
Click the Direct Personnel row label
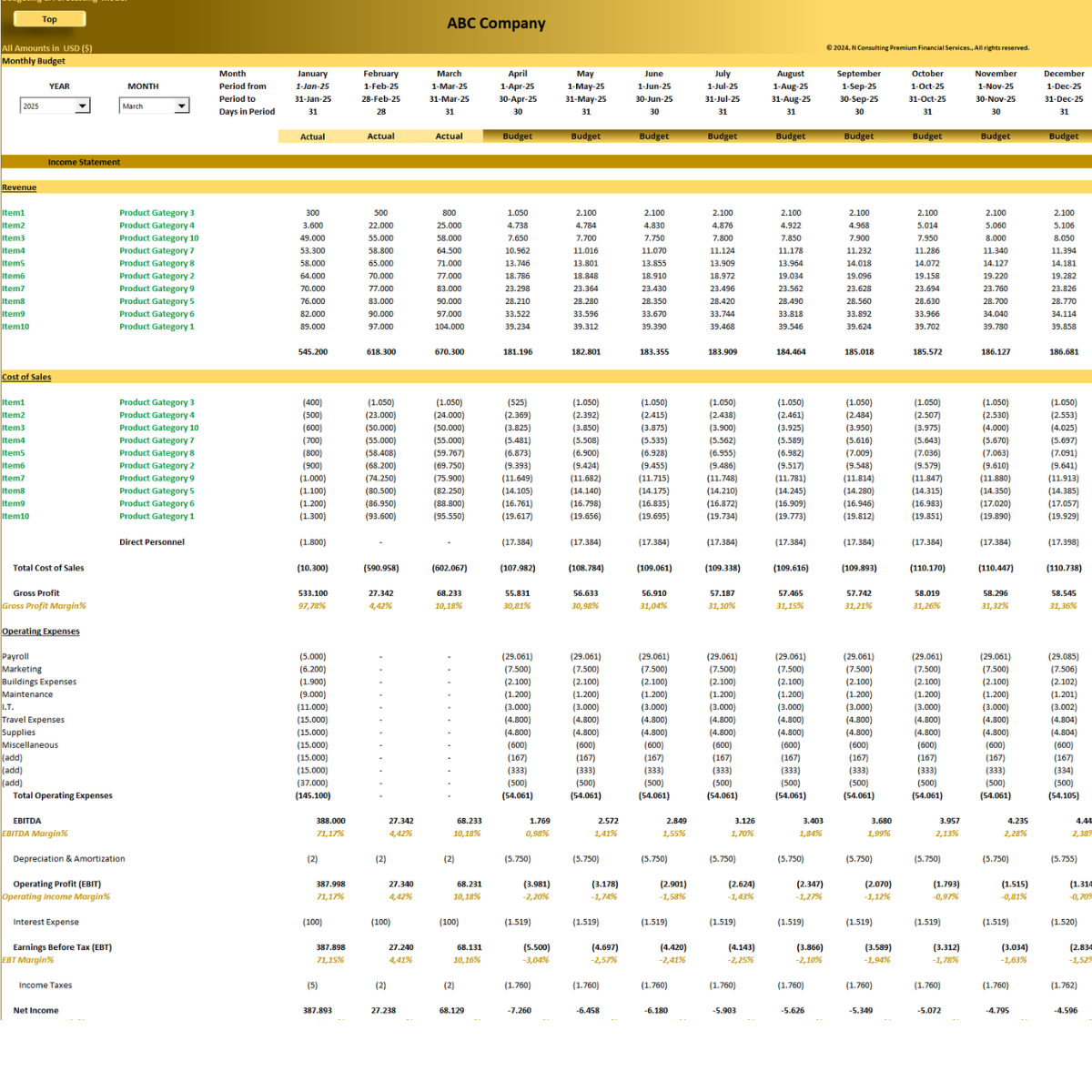[152, 542]
